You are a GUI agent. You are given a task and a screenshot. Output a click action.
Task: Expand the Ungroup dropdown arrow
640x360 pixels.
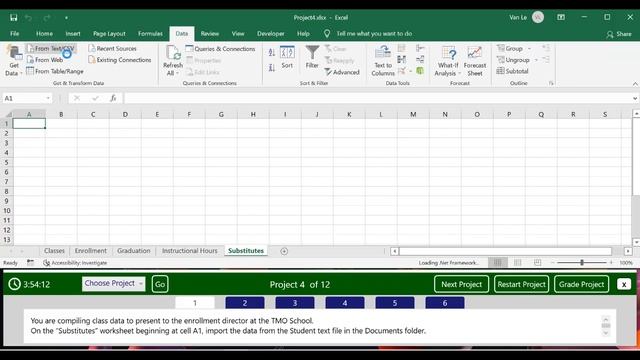[x=536, y=60]
